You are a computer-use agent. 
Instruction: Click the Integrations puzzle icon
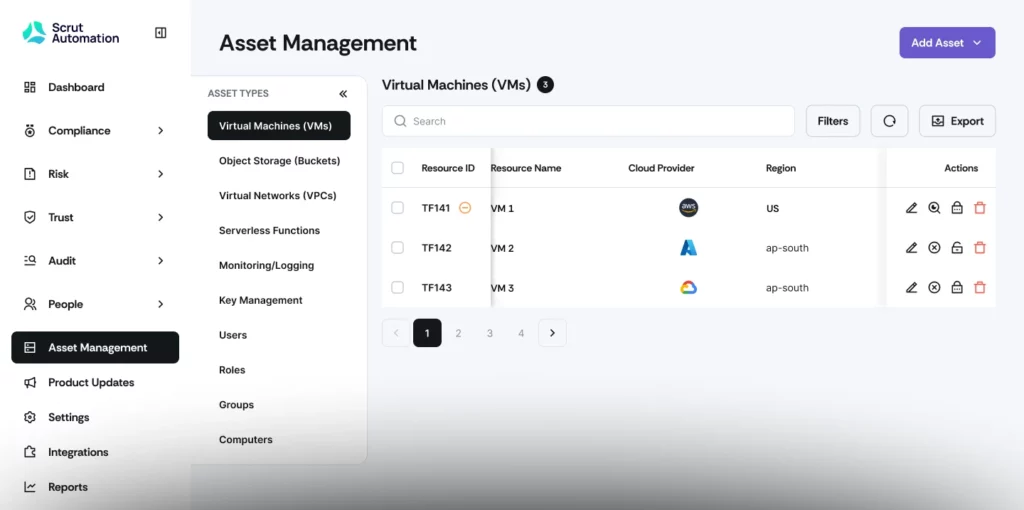(30, 452)
